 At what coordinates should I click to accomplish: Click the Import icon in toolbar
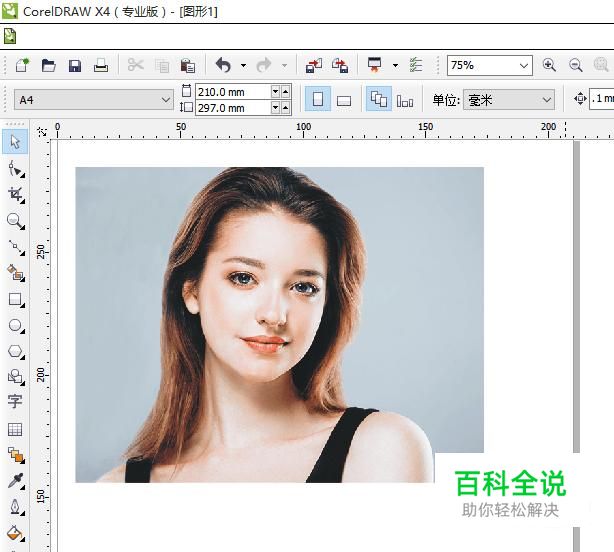tap(314, 66)
